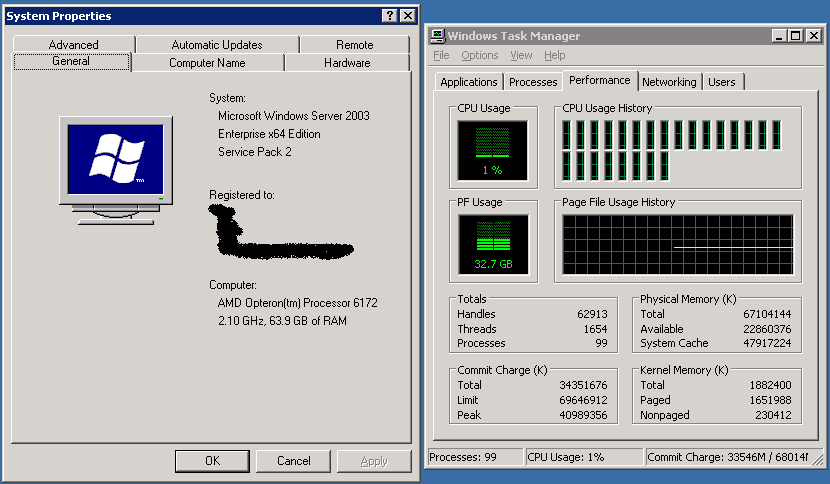Click the OK button in System Properties

(212, 461)
